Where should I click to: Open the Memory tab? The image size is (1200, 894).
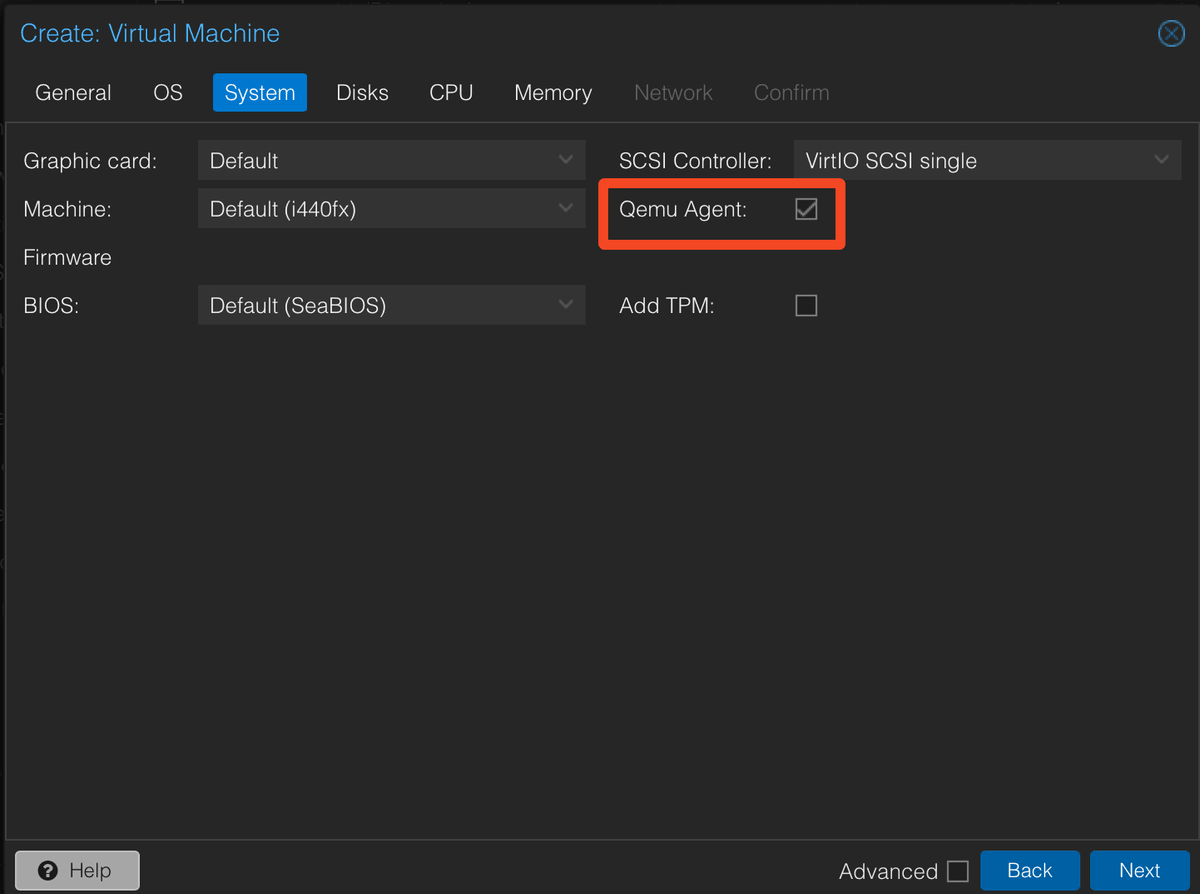tap(553, 93)
